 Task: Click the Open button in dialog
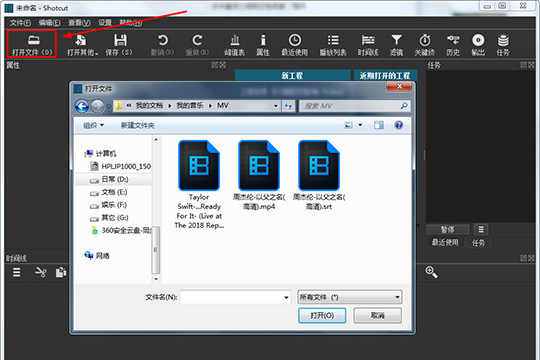pos(322,315)
